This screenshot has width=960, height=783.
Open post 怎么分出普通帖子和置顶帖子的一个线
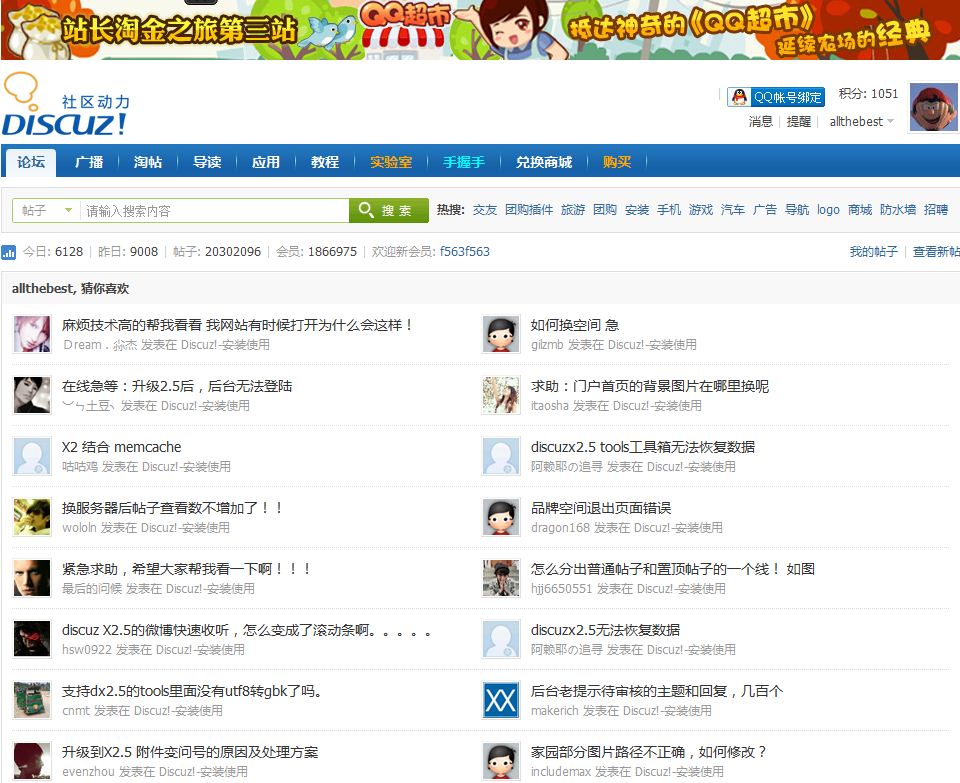672,569
